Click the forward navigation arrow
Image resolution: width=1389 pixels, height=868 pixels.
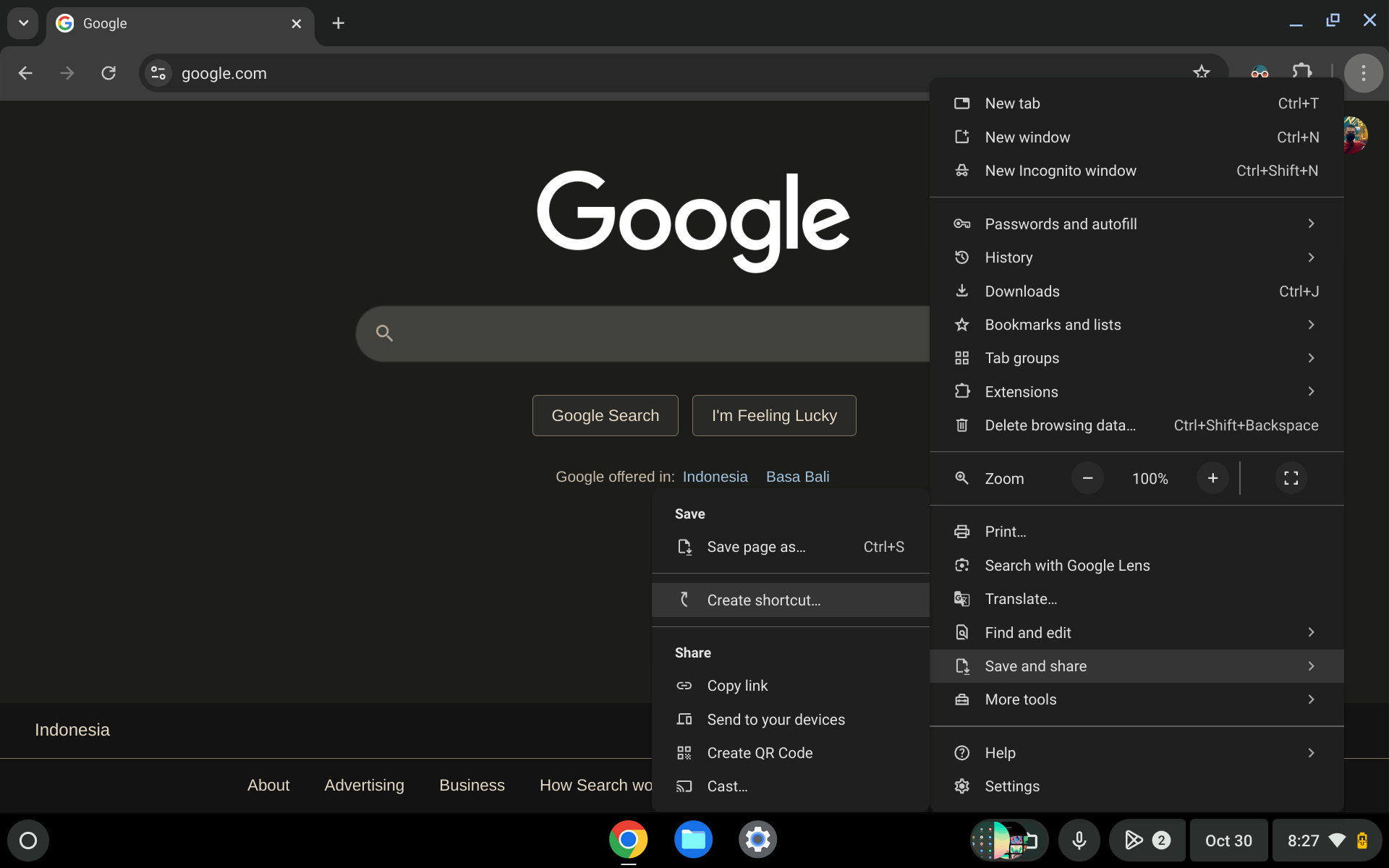(67, 73)
